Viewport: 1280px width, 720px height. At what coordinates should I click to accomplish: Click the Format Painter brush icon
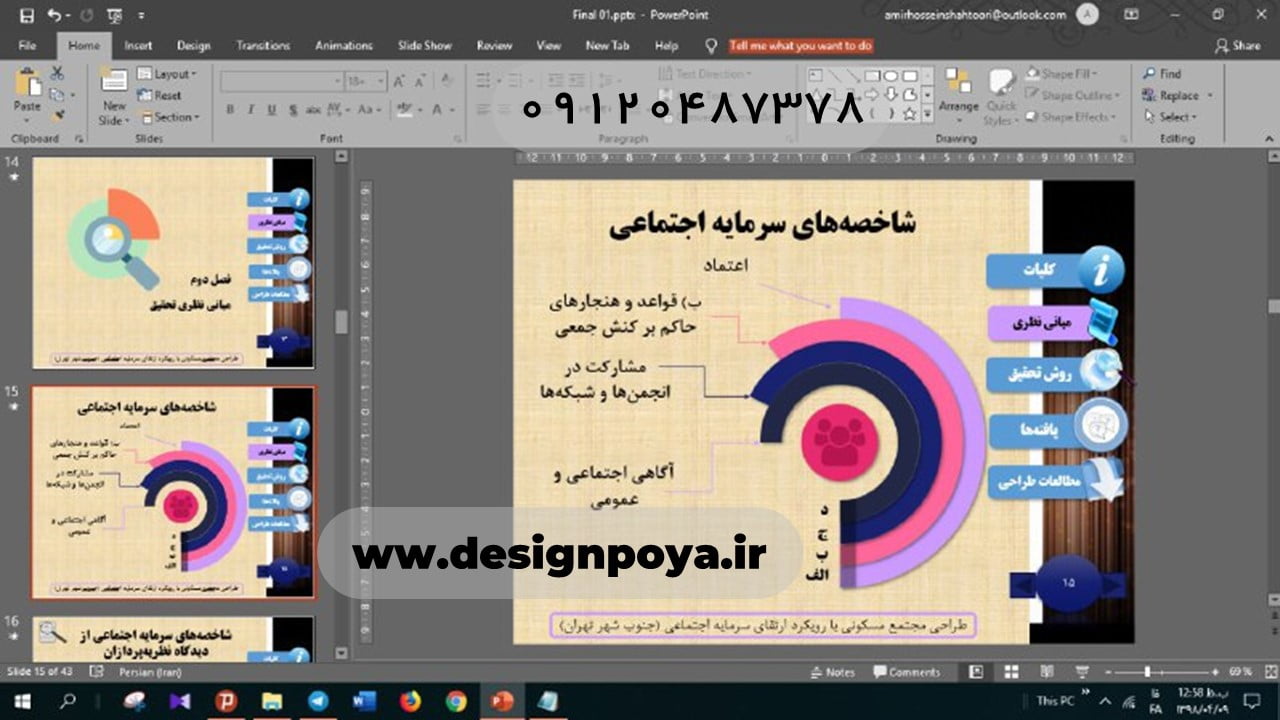point(57,116)
